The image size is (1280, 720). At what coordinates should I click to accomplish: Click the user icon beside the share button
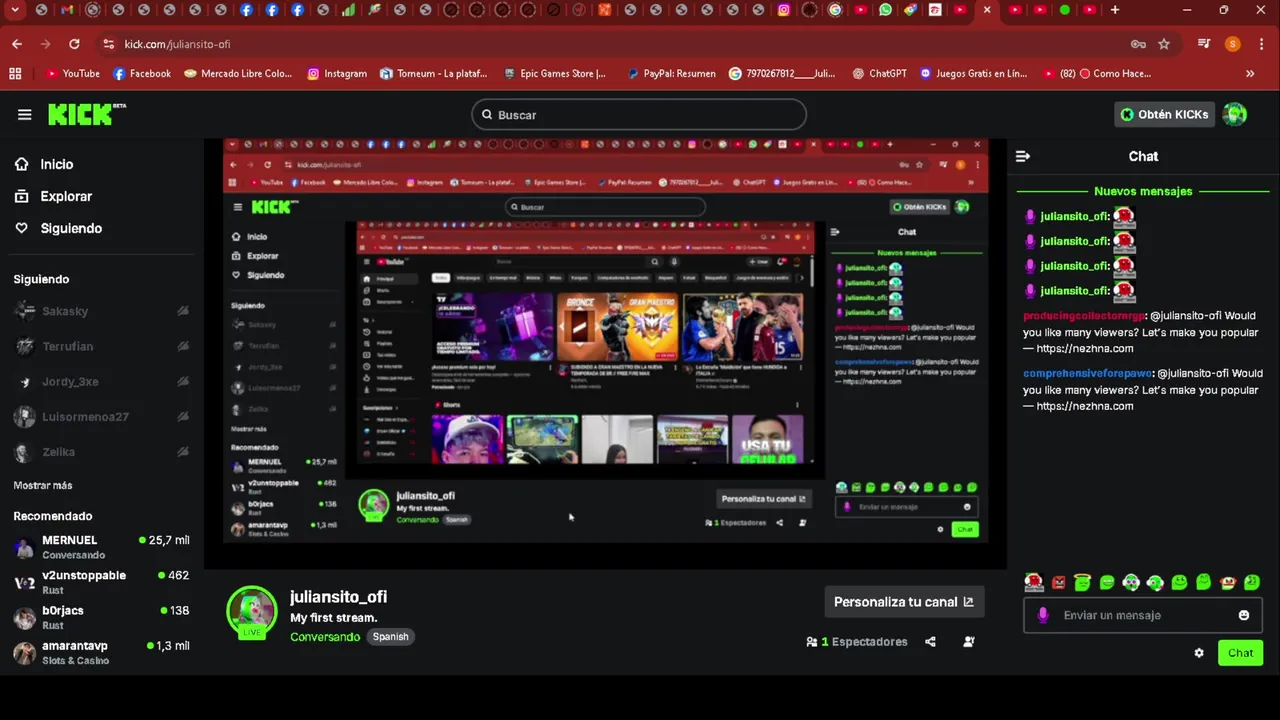point(969,642)
